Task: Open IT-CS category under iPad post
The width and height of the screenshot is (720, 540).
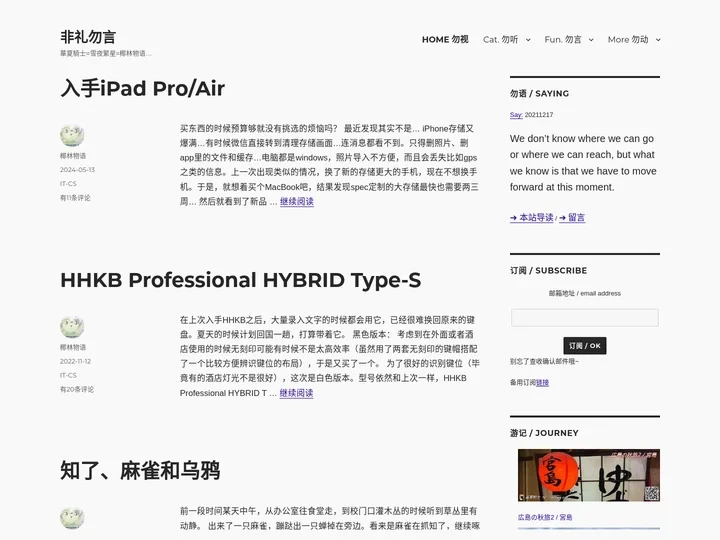Action: 68,184
